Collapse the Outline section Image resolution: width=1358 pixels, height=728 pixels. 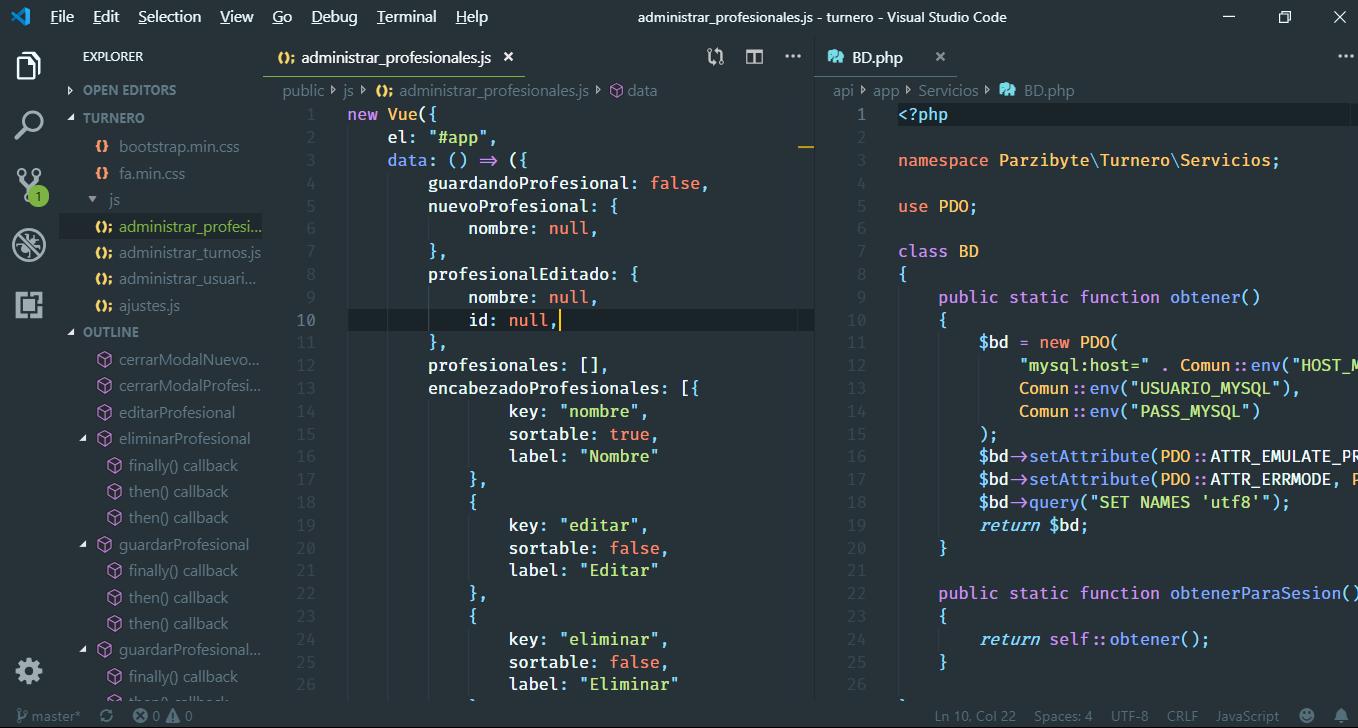point(110,332)
